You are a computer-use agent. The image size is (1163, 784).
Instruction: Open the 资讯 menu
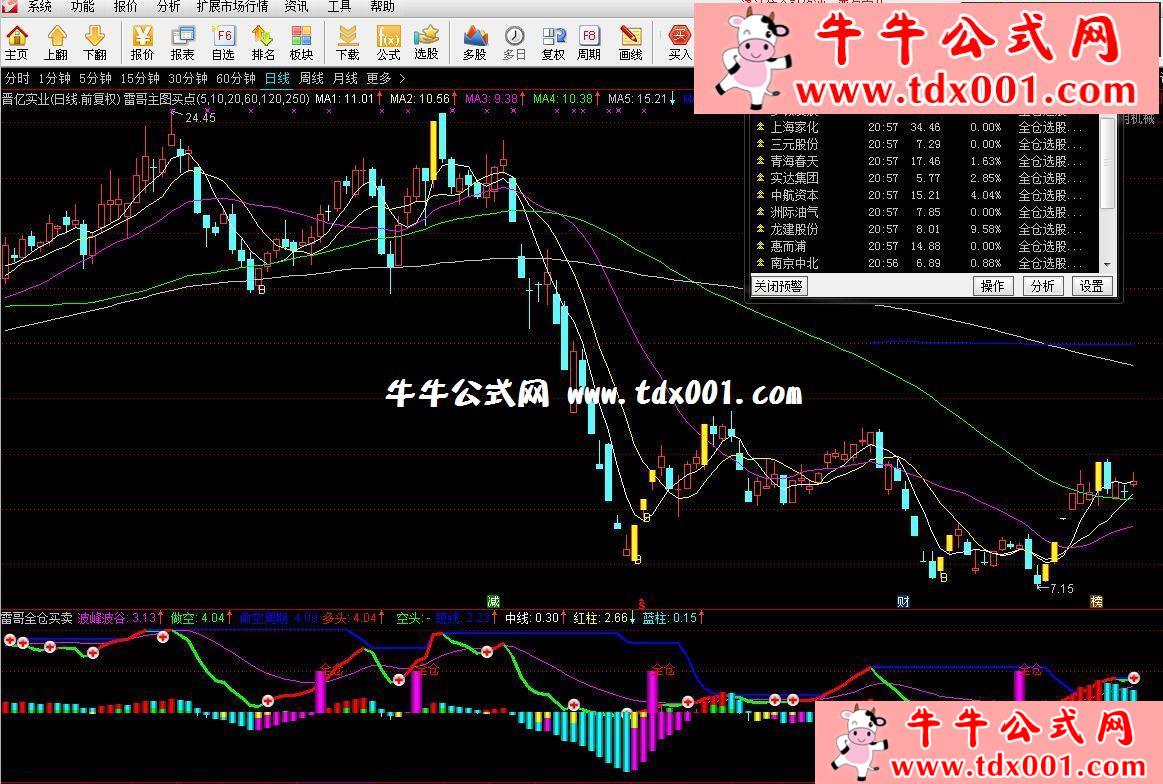click(x=297, y=7)
